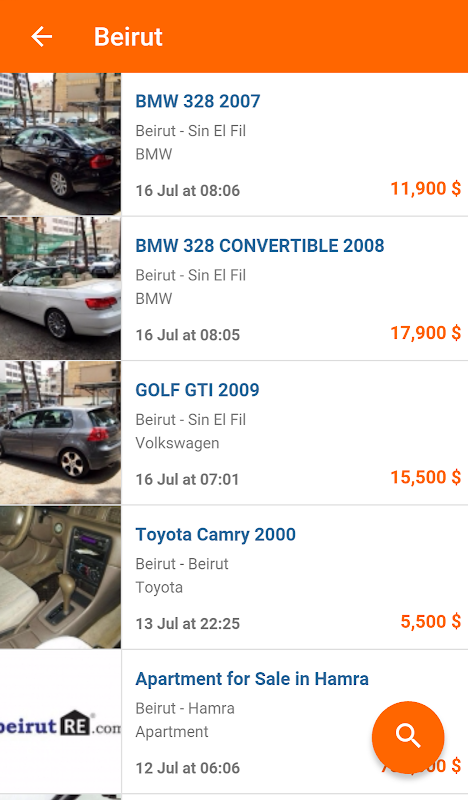468x800 pixels.
Task: Open the Toyota Camry 2000 listing
Action: tap(215, 534)
